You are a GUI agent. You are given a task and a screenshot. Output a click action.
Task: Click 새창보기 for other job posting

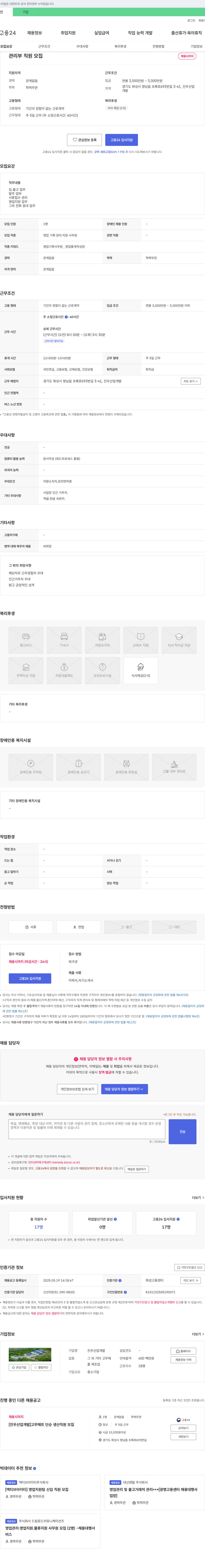[183, 1436]
